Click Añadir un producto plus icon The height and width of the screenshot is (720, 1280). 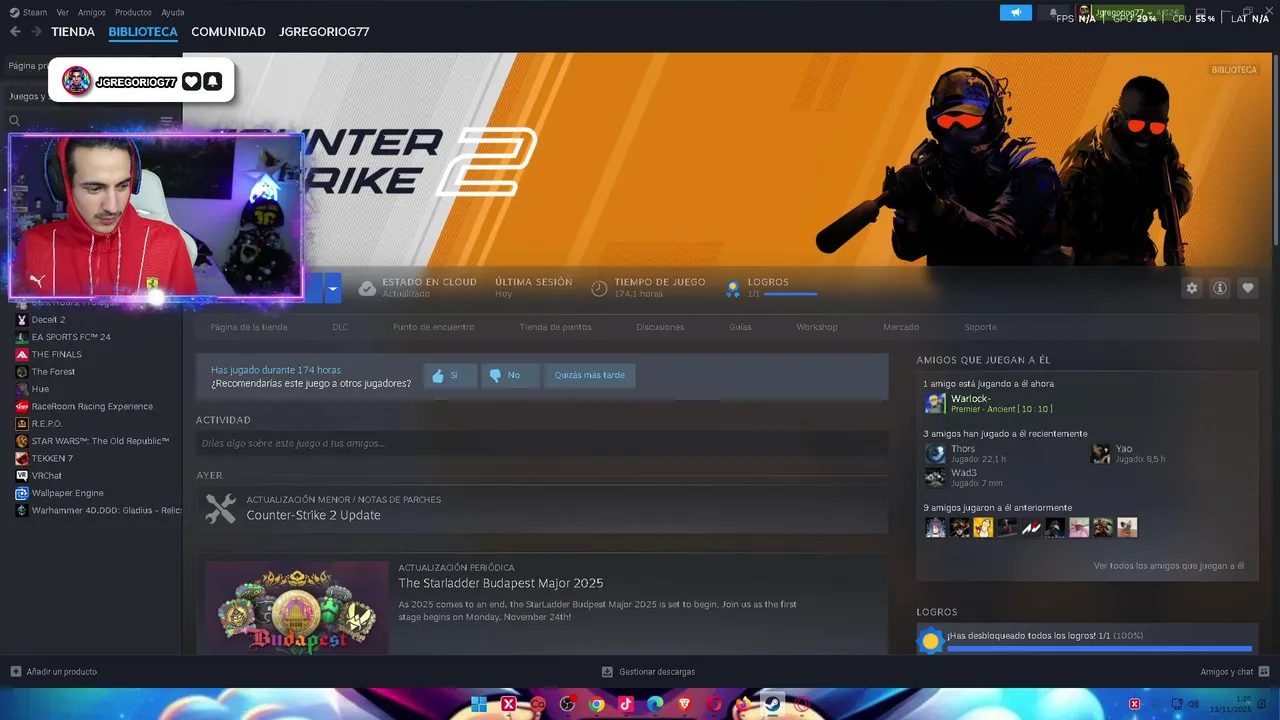15,671
